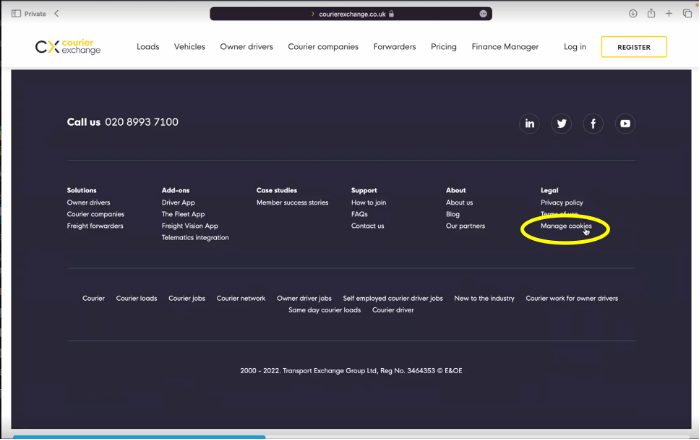The image size is (700, 440).
Task: Open New to the industry link
Action: (x=484, y=298)
